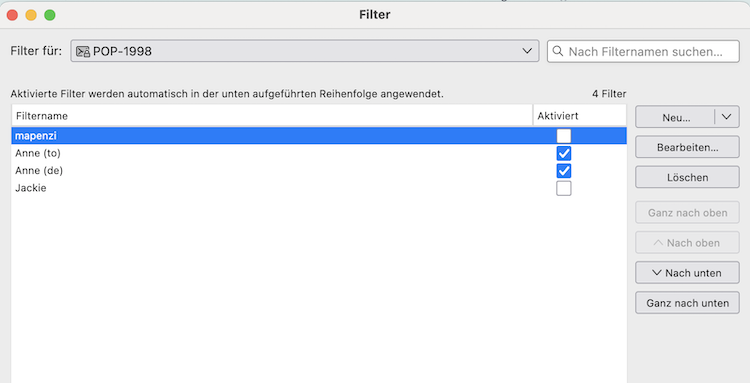Click the search magnifier icon
Screen dimensions: 750x383
(x=558, y=51)
